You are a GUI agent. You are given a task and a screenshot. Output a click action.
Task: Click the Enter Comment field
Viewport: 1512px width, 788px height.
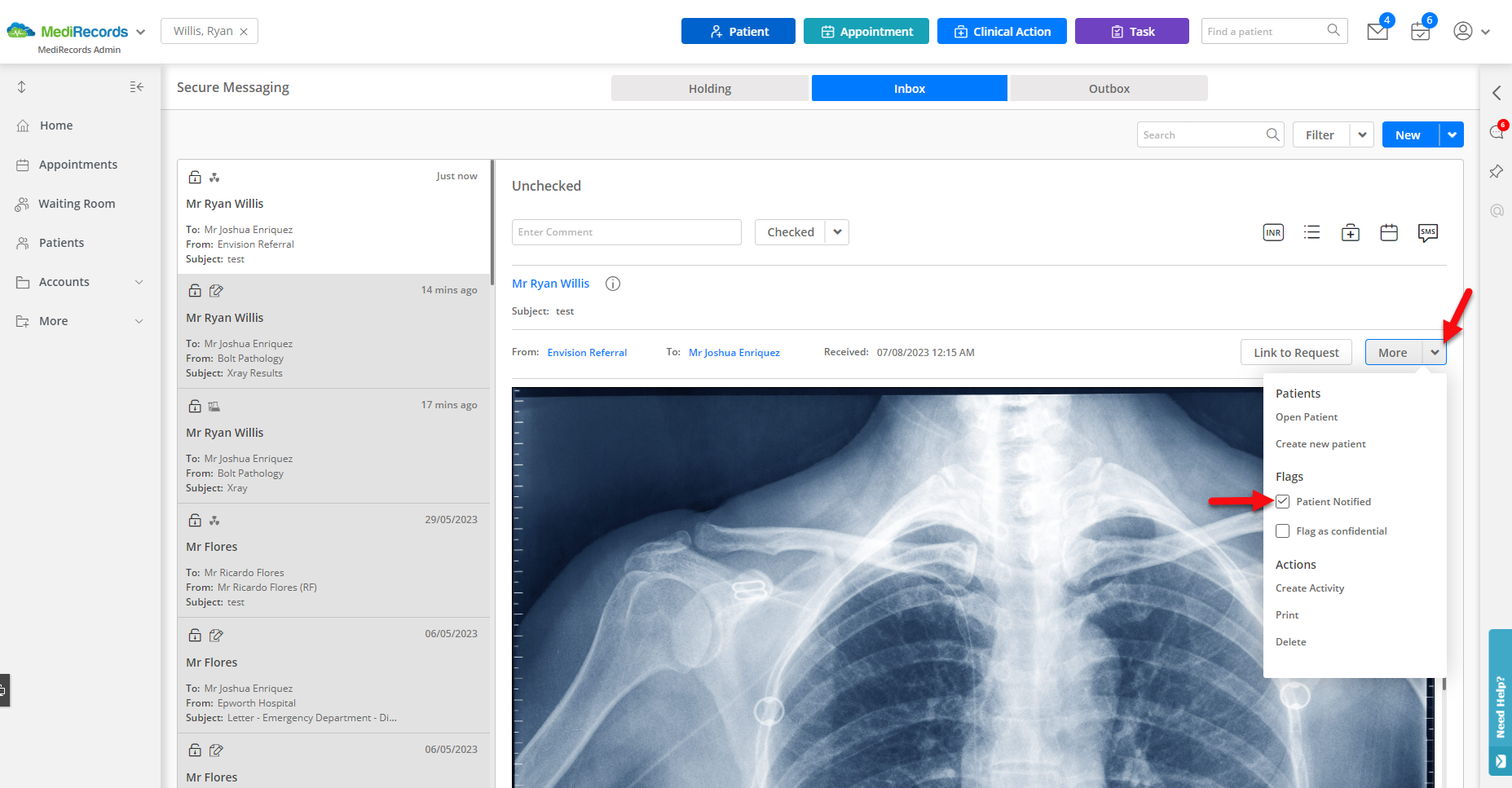pos(627,232)
